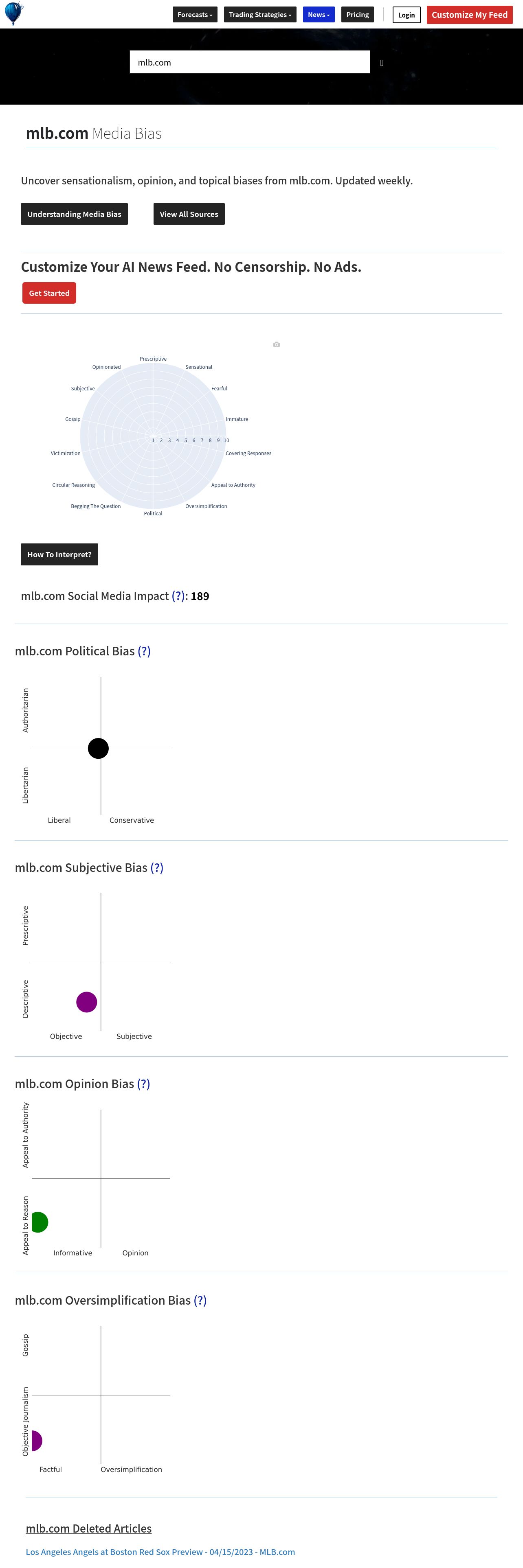Go to the Pricing page
This screenshot has width=523, height=1568.
357,15
